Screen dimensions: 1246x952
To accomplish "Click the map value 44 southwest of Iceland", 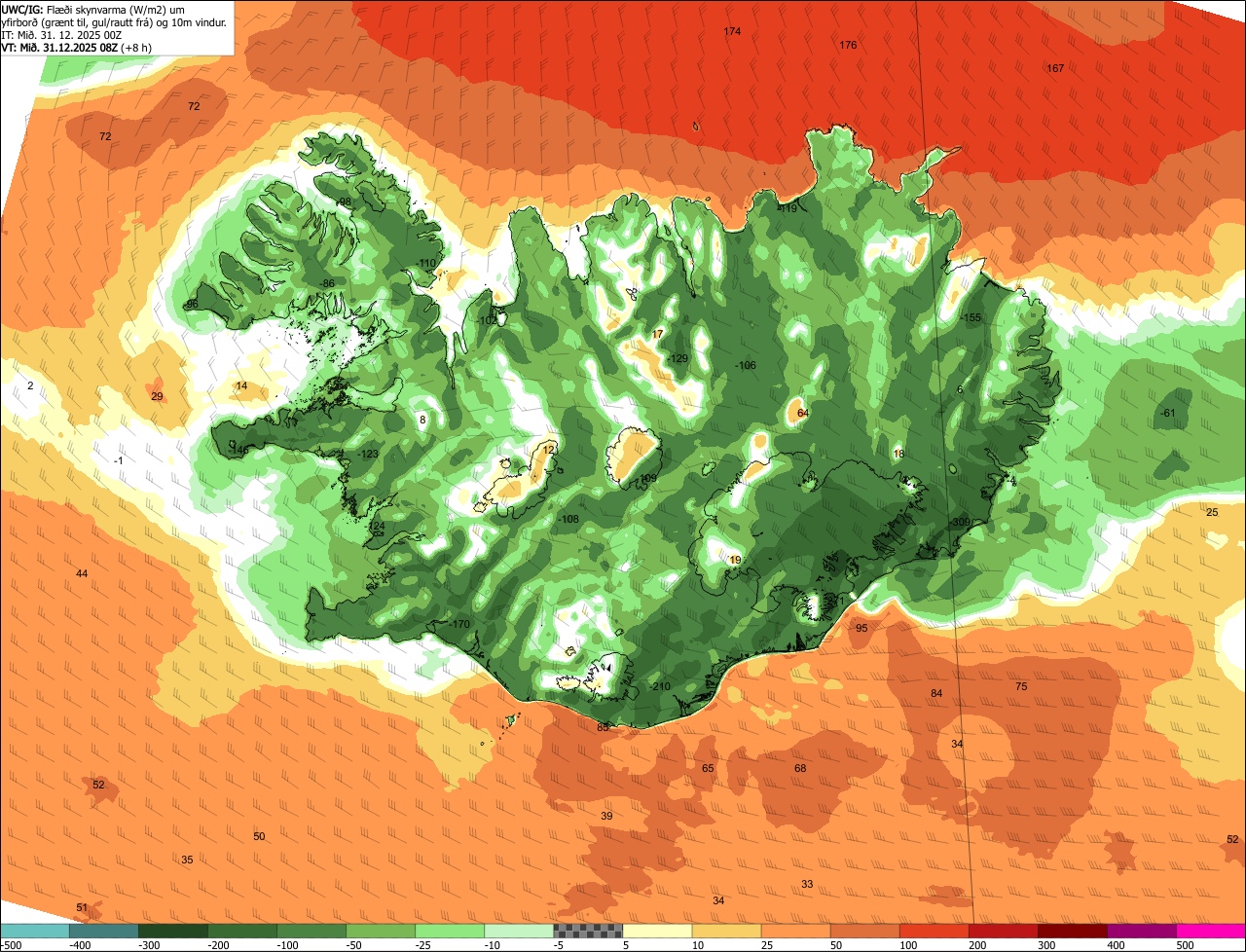I will coord(82,573).
